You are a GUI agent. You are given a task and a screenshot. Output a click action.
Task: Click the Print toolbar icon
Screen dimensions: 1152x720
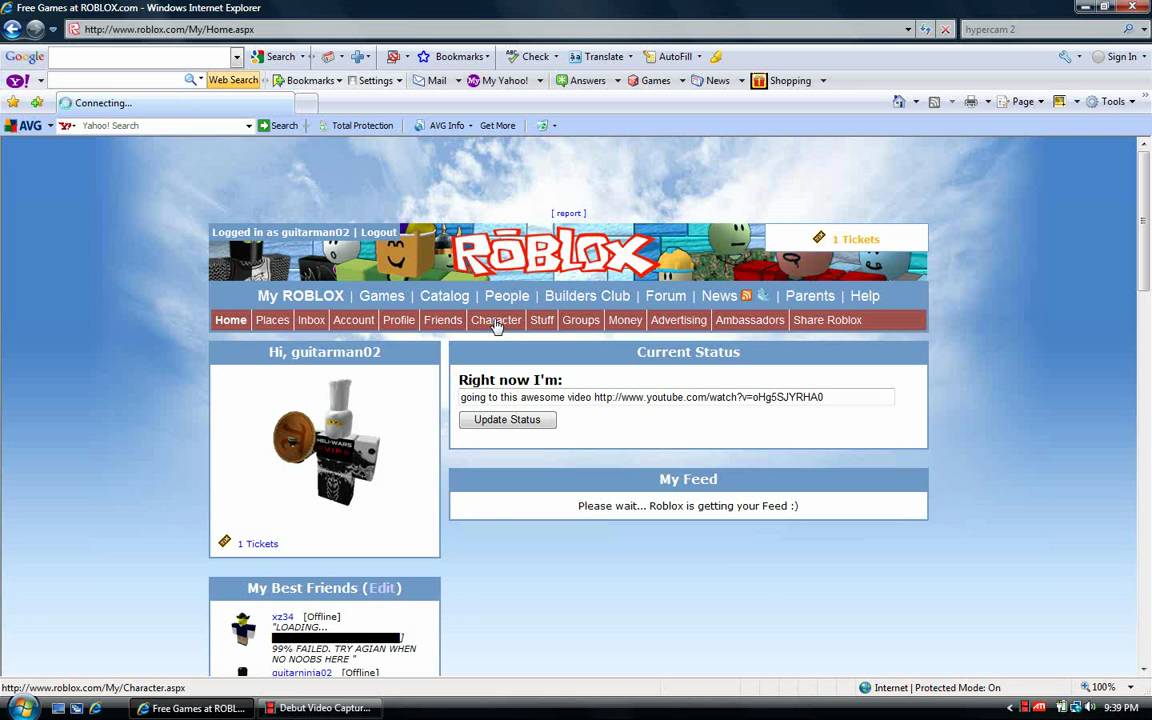(971, 101)
